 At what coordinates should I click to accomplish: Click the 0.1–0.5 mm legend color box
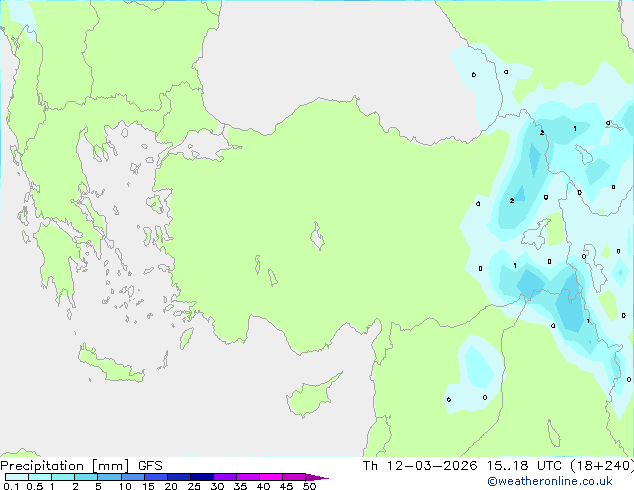(17, 477)
